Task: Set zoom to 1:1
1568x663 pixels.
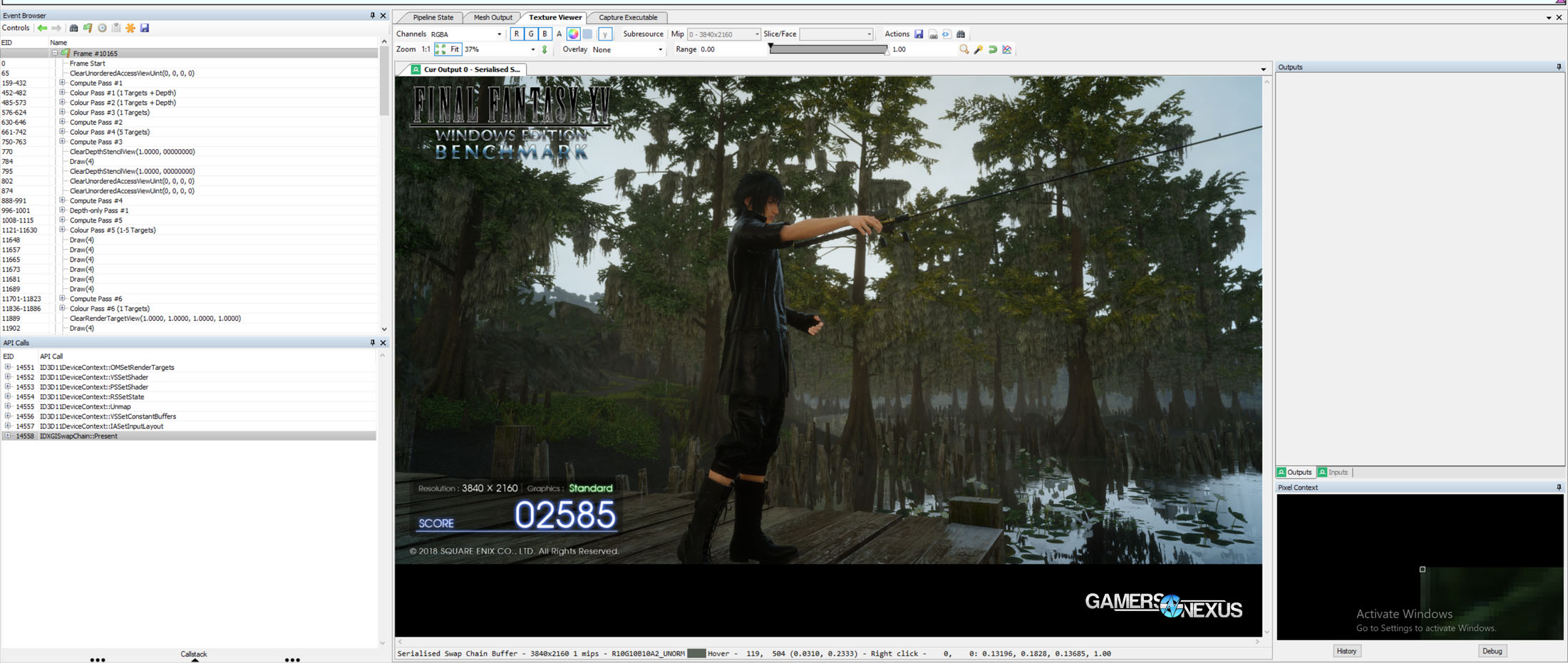Action: [425, 50]
